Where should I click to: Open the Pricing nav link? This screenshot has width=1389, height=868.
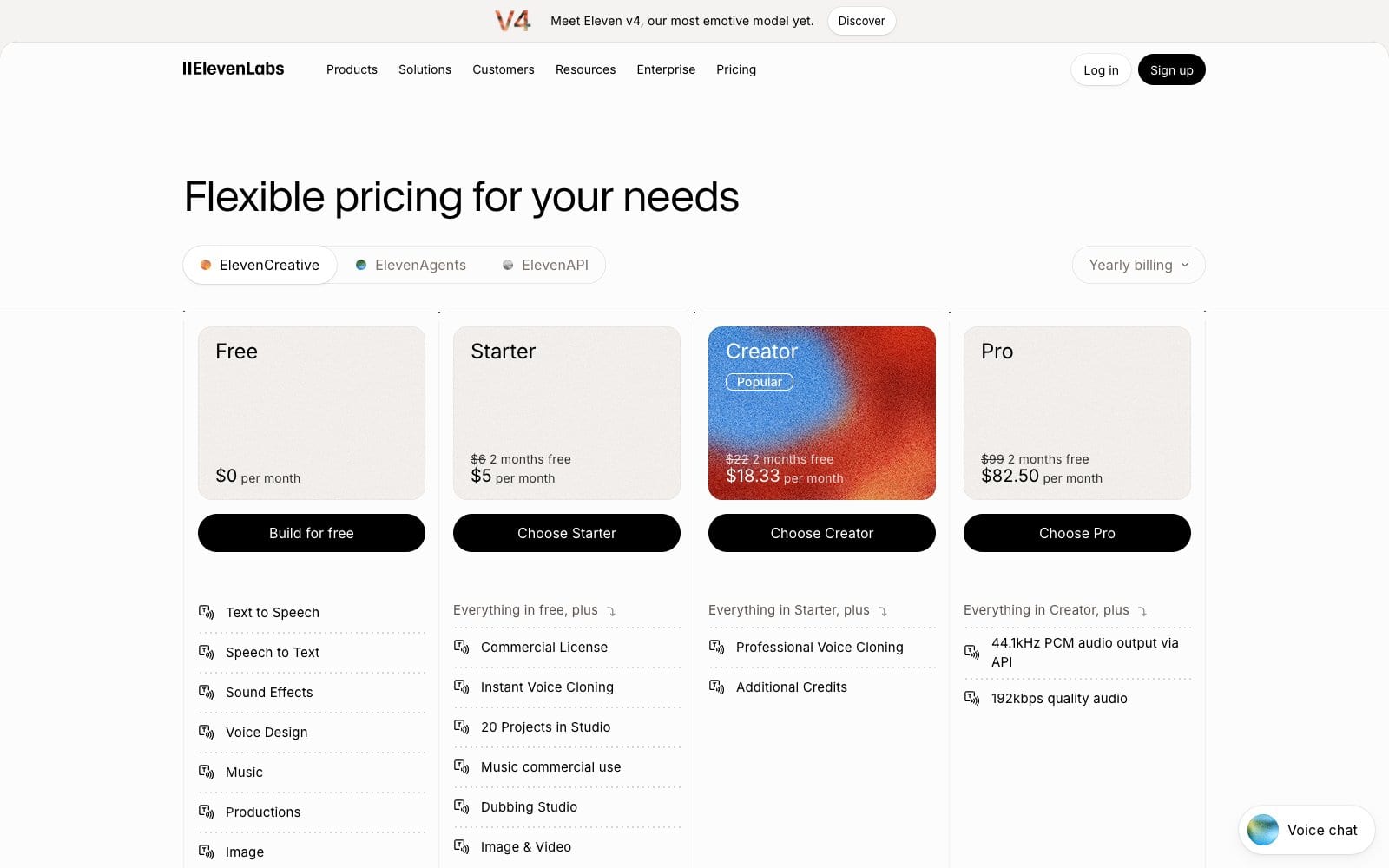[x=736, y=69]
